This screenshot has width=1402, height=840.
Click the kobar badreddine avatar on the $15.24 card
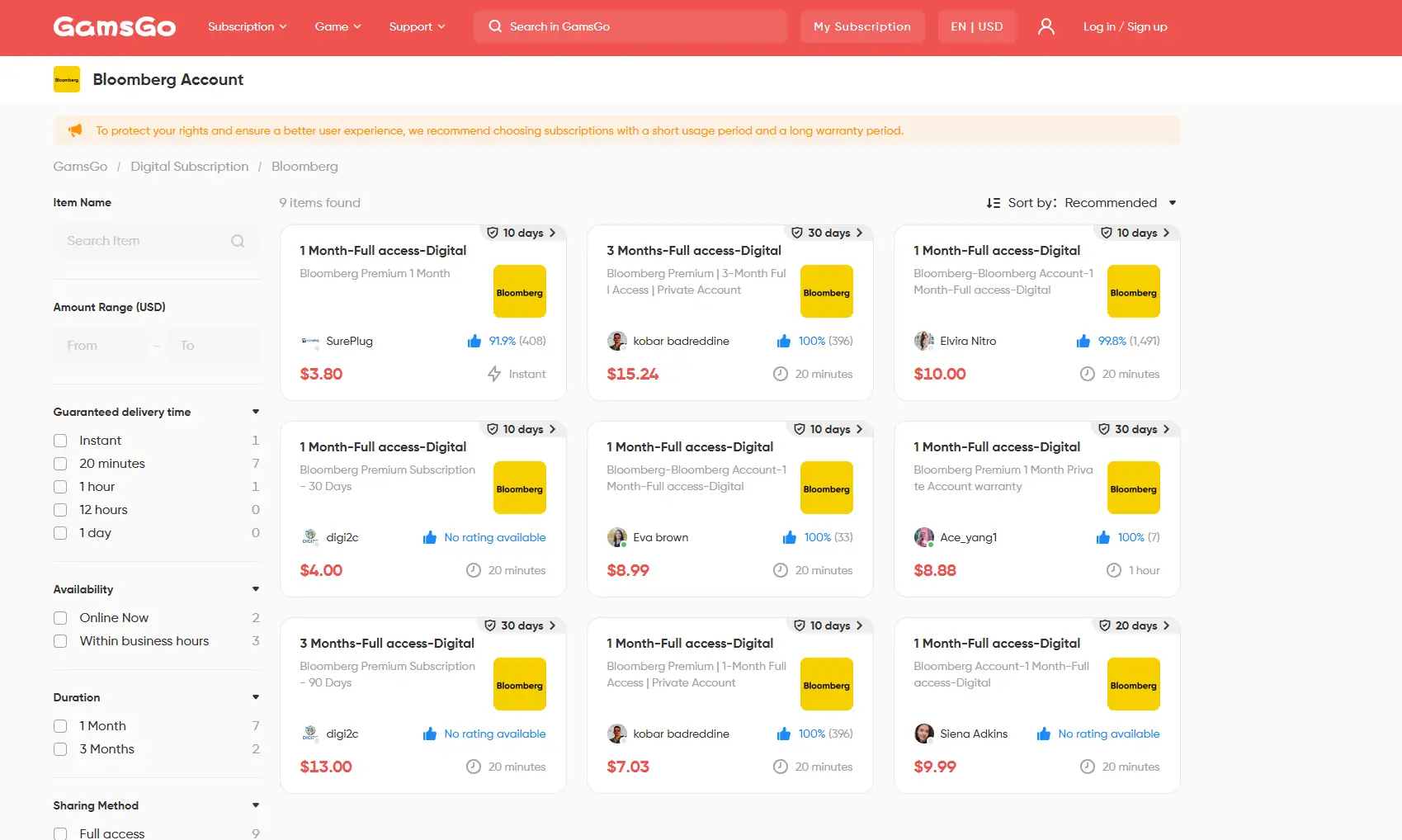click(617, 341)
